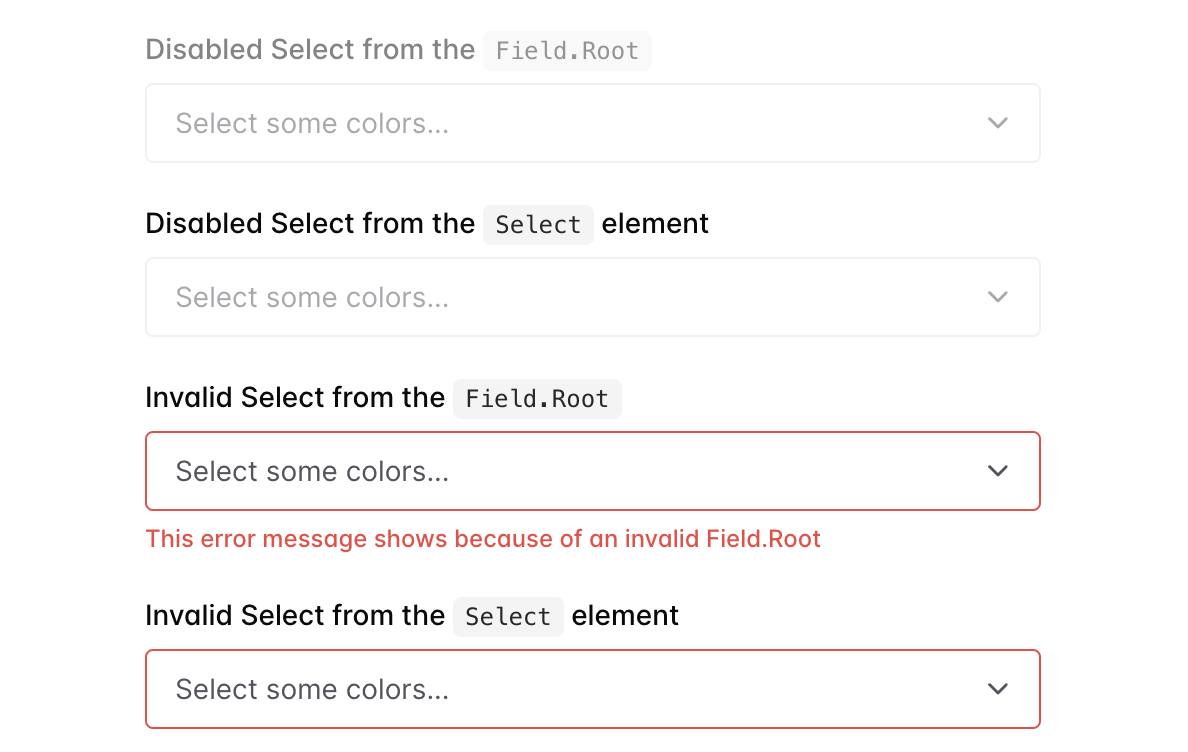This screenshot has height=752, width=1188.
Task: Click 'Disabled Select from the' text before Select badge
Action: [x=310, y=224]
